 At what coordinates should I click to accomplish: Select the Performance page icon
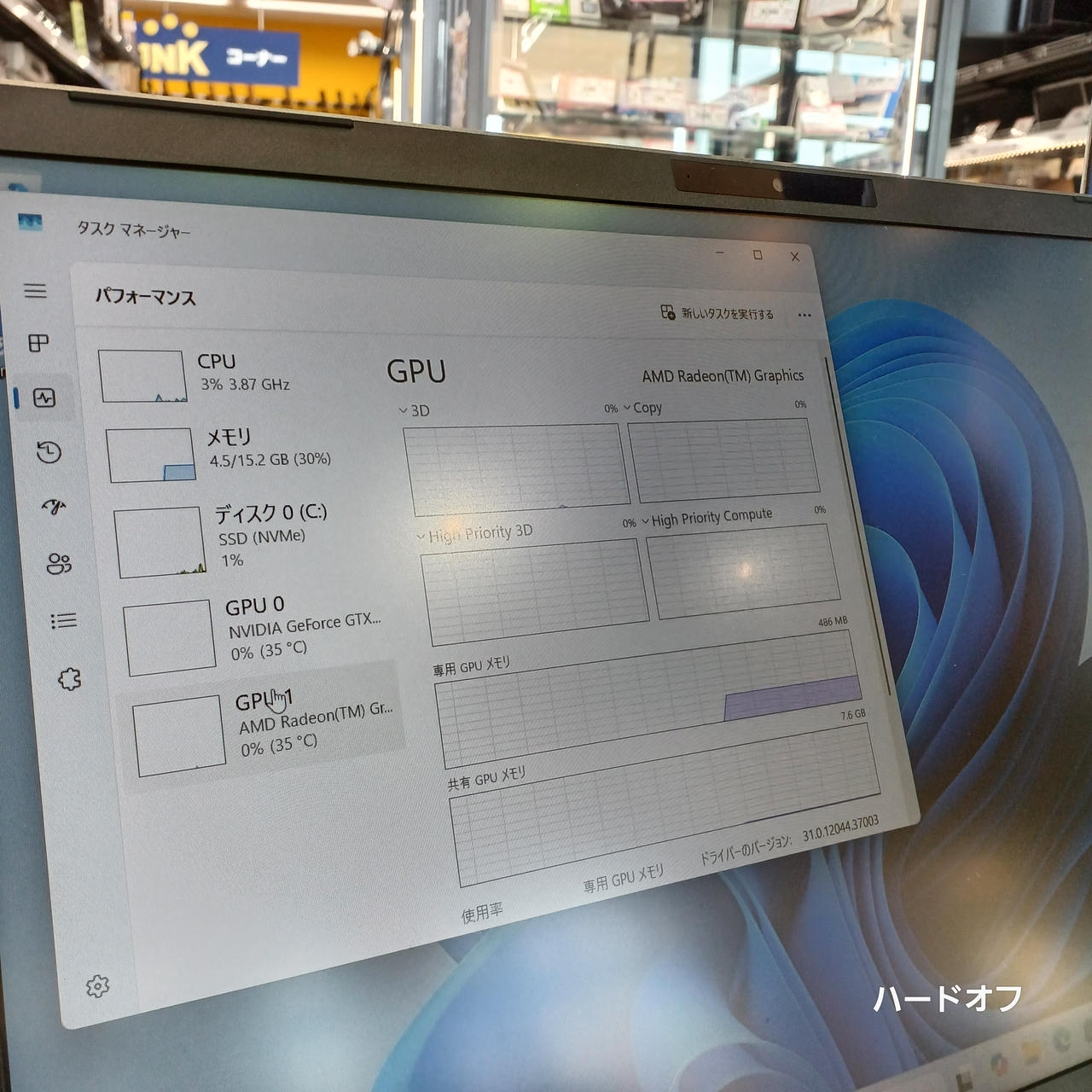coord(44,398)
